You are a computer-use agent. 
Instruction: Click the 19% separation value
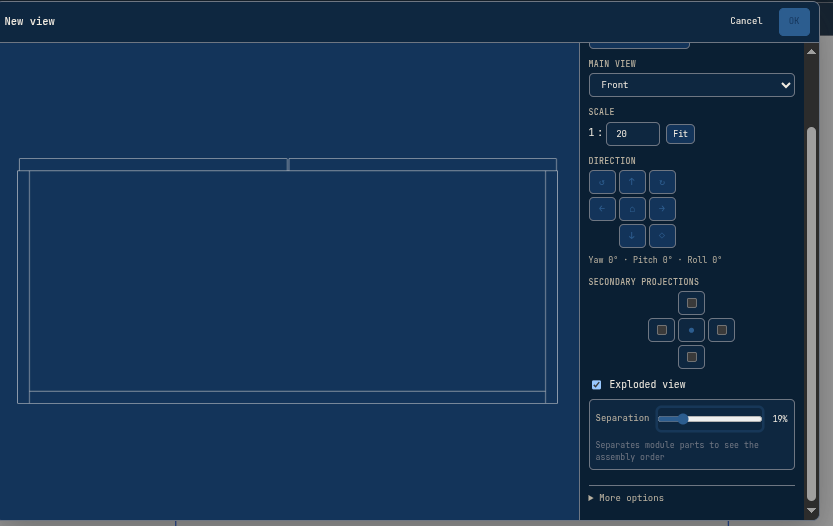(x=780, y=419)
